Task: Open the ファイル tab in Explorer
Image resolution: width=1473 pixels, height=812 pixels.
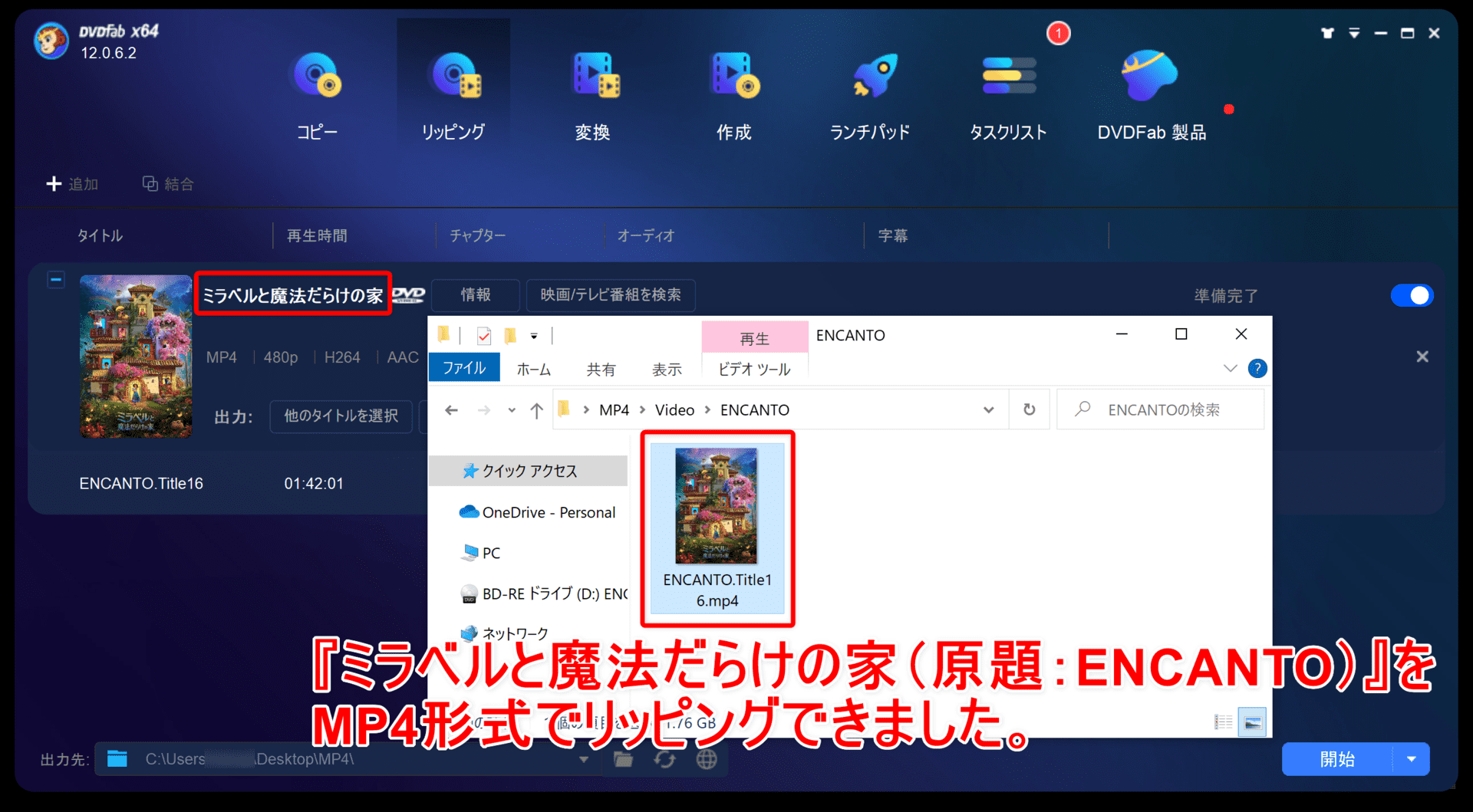Action: pos(464,368)
